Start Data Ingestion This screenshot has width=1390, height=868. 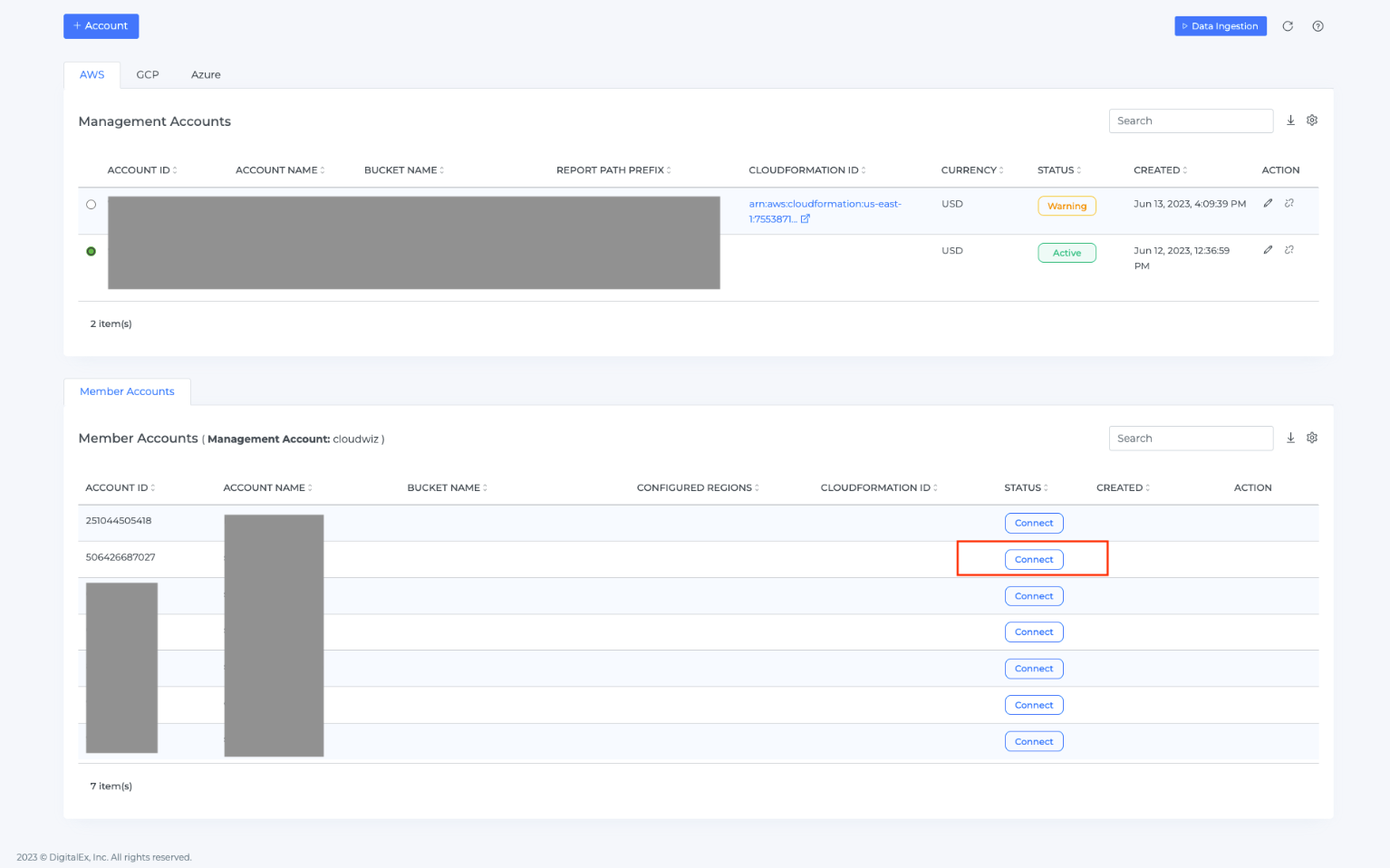pos(1220,26)
